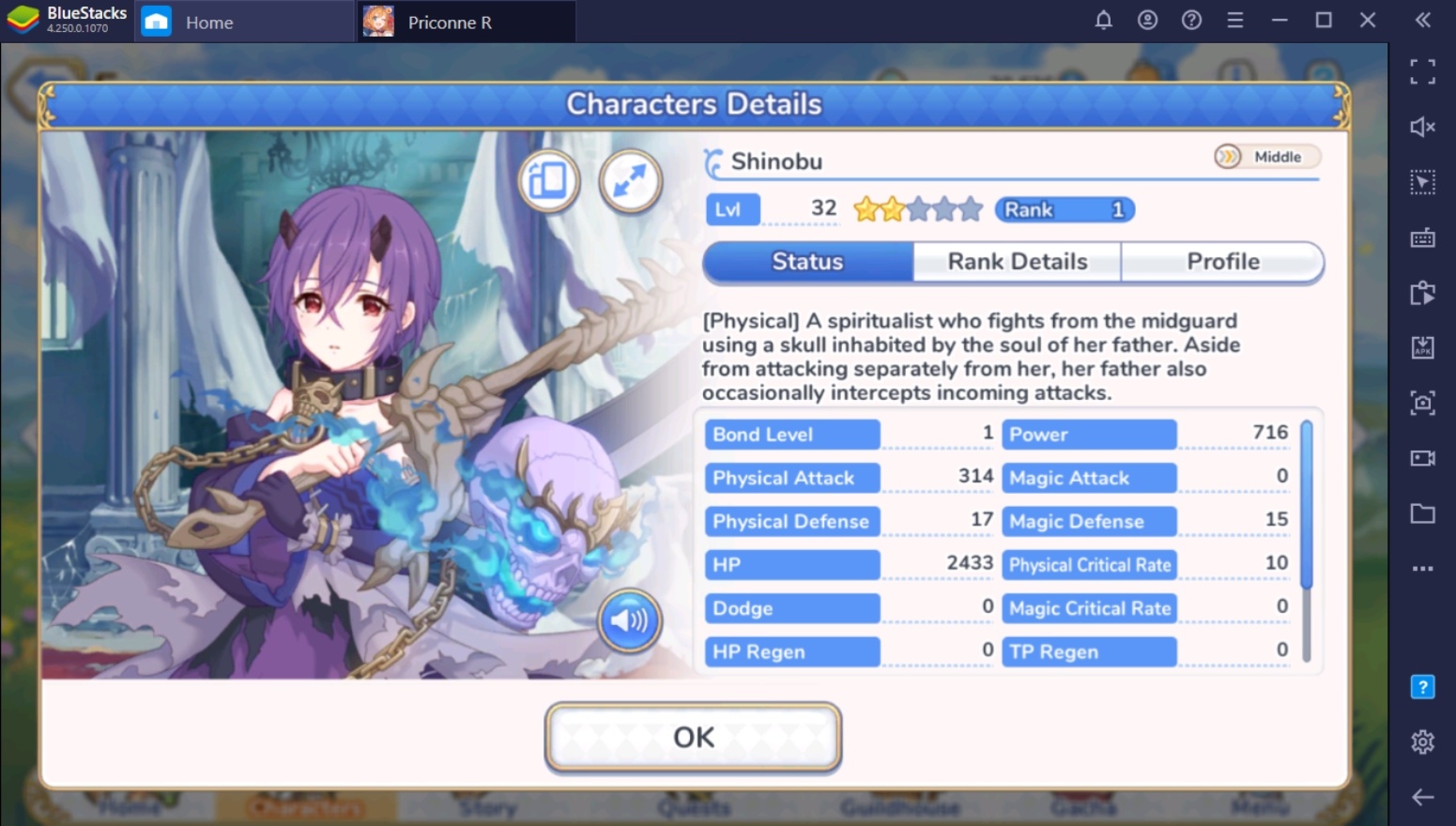1456x826 pixels.
Task: Open BlueStacks account icon
Action: tap(1147, 21)
